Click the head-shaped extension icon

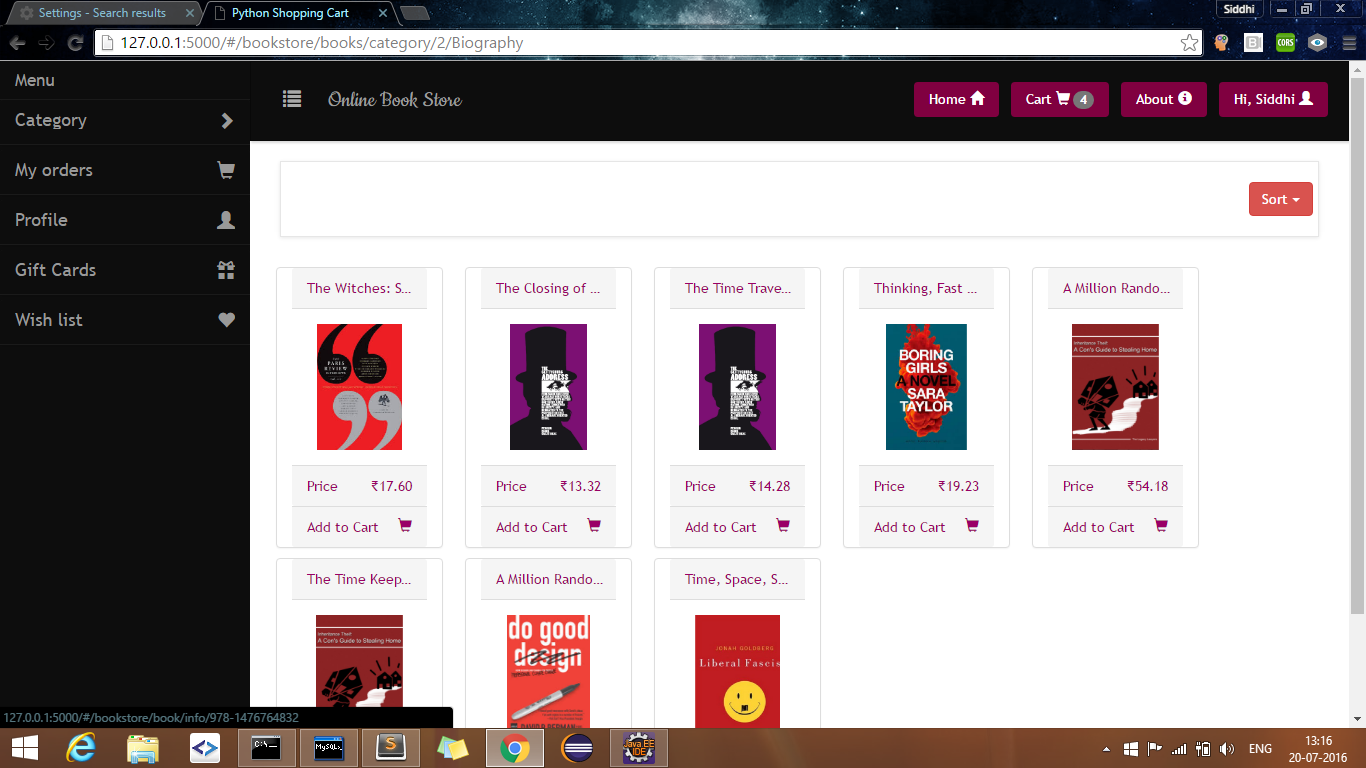tap(1221, 43)
